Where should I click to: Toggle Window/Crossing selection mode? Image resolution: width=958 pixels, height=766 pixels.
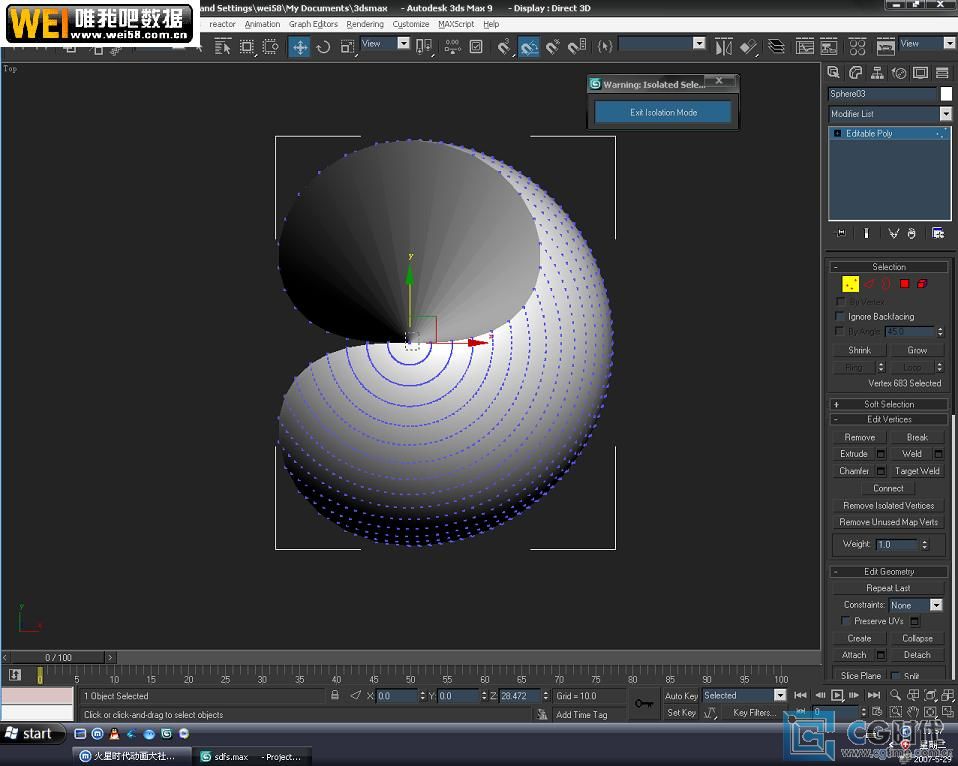tap(270, 47)
